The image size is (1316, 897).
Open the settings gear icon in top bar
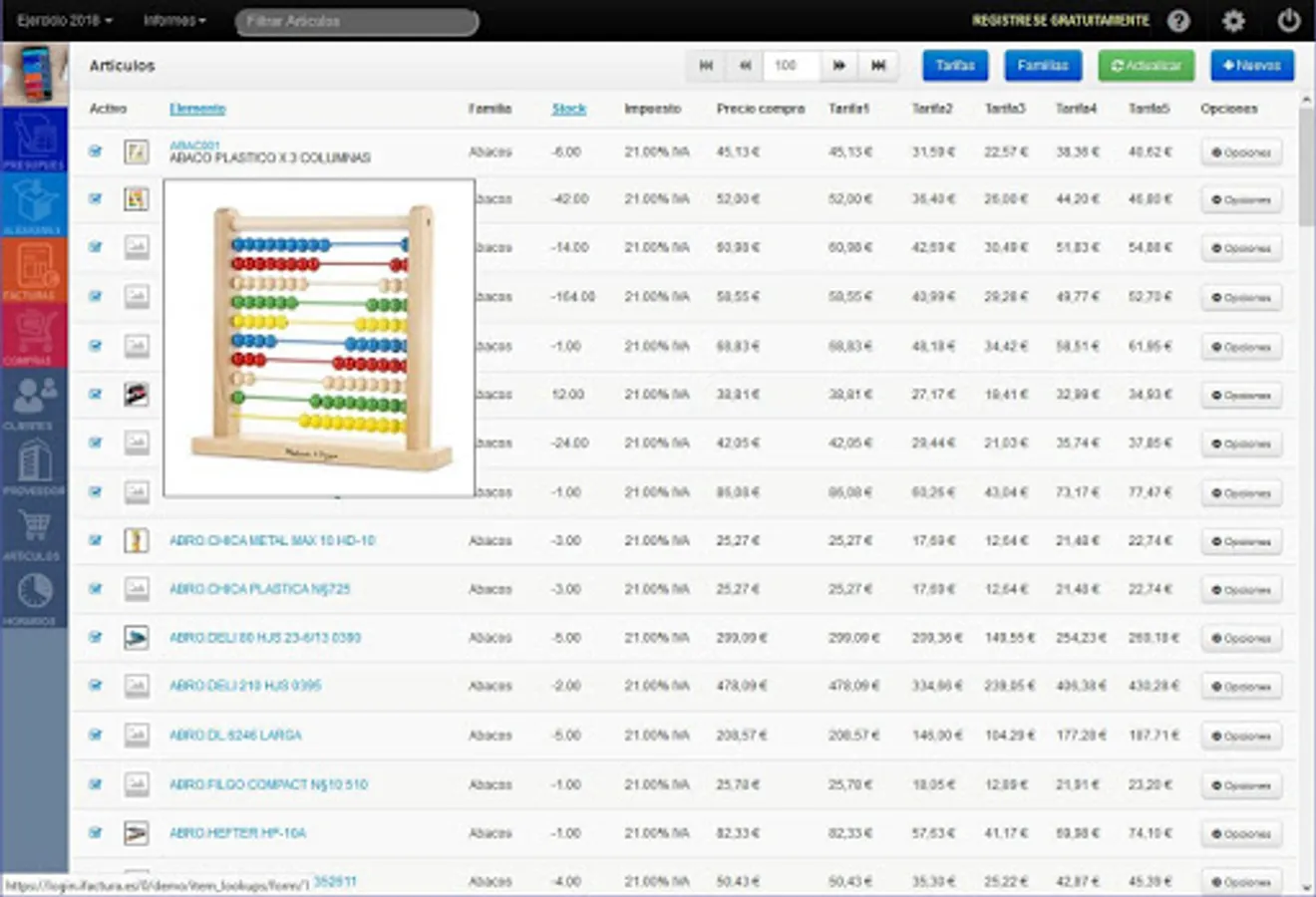[x=1233, y=21]
